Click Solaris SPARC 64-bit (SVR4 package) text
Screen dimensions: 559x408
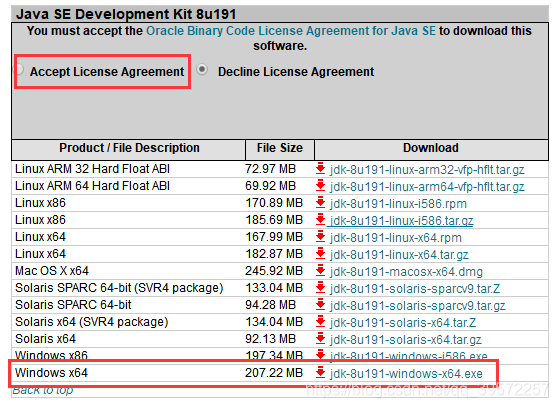(x=119, y=288)
